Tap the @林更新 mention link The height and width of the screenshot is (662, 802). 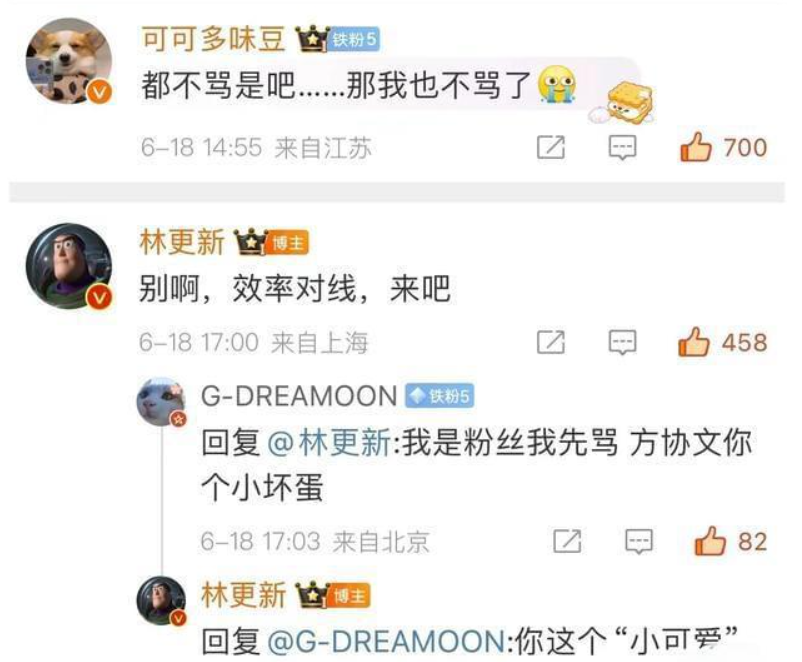(329, 443)
